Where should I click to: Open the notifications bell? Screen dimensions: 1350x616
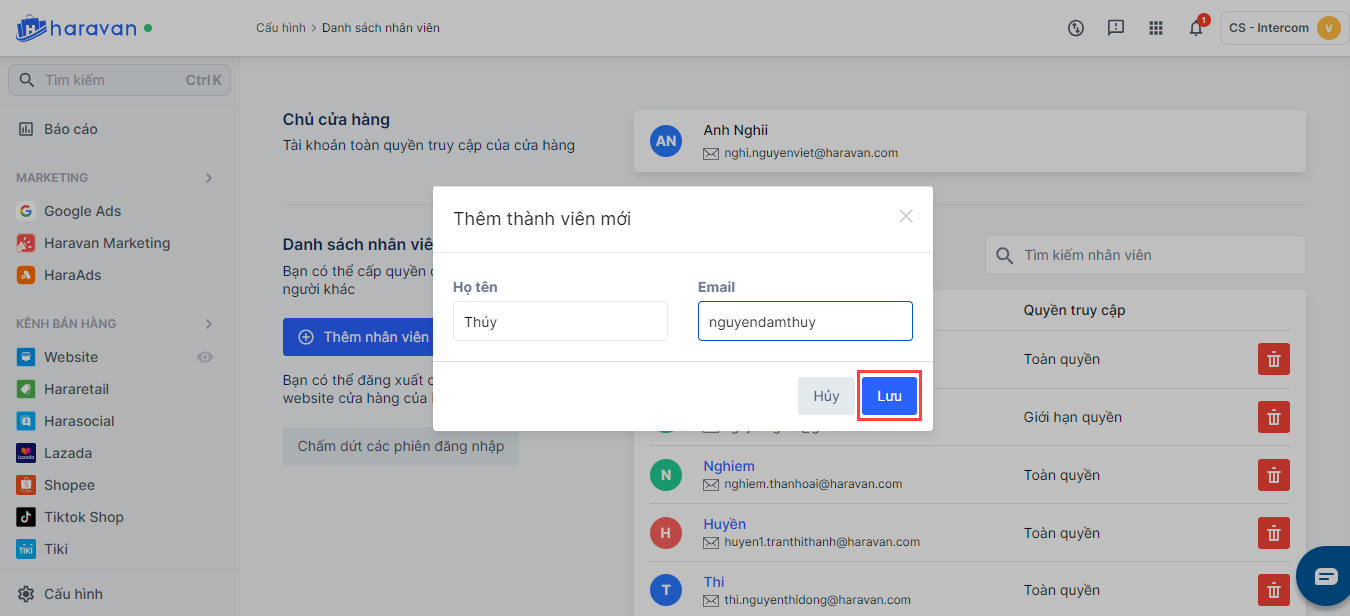point(1196,28)
